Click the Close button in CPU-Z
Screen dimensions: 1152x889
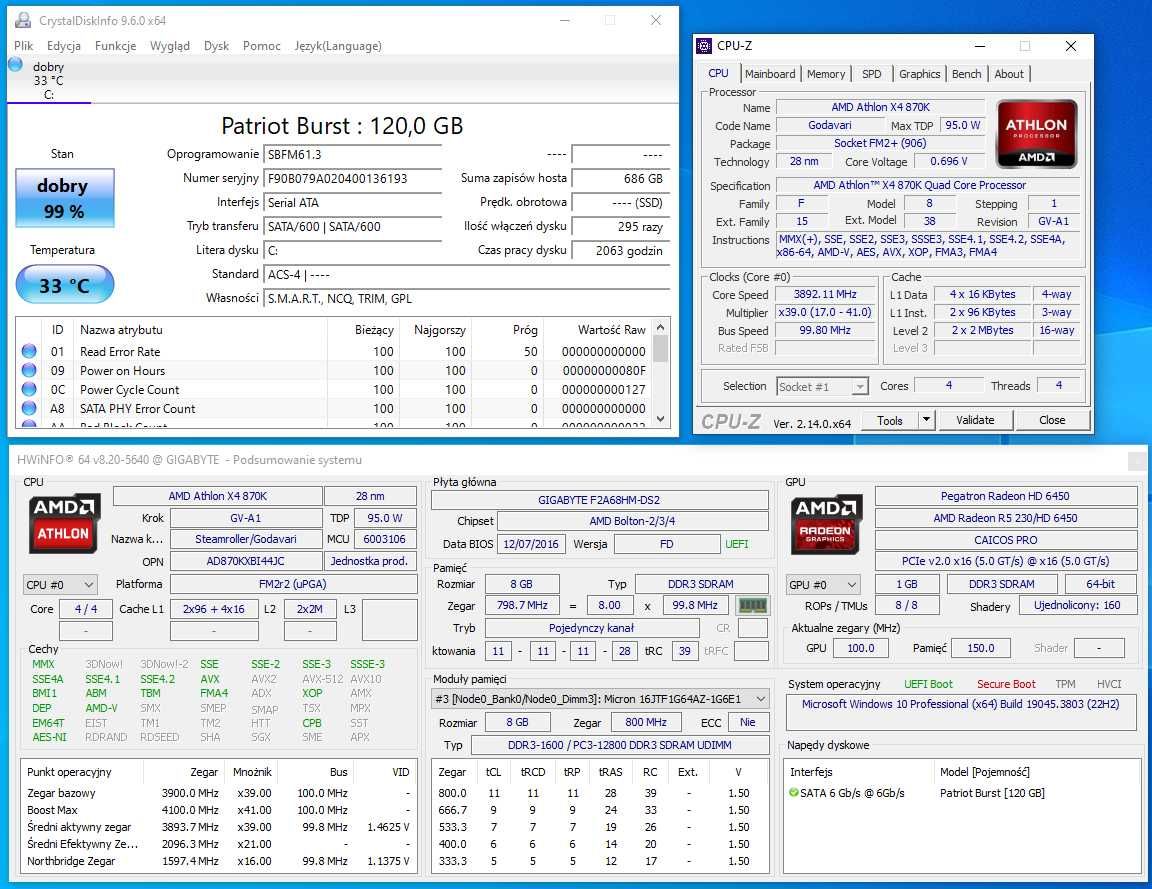pyautogui.click(x=1052, y=420)
